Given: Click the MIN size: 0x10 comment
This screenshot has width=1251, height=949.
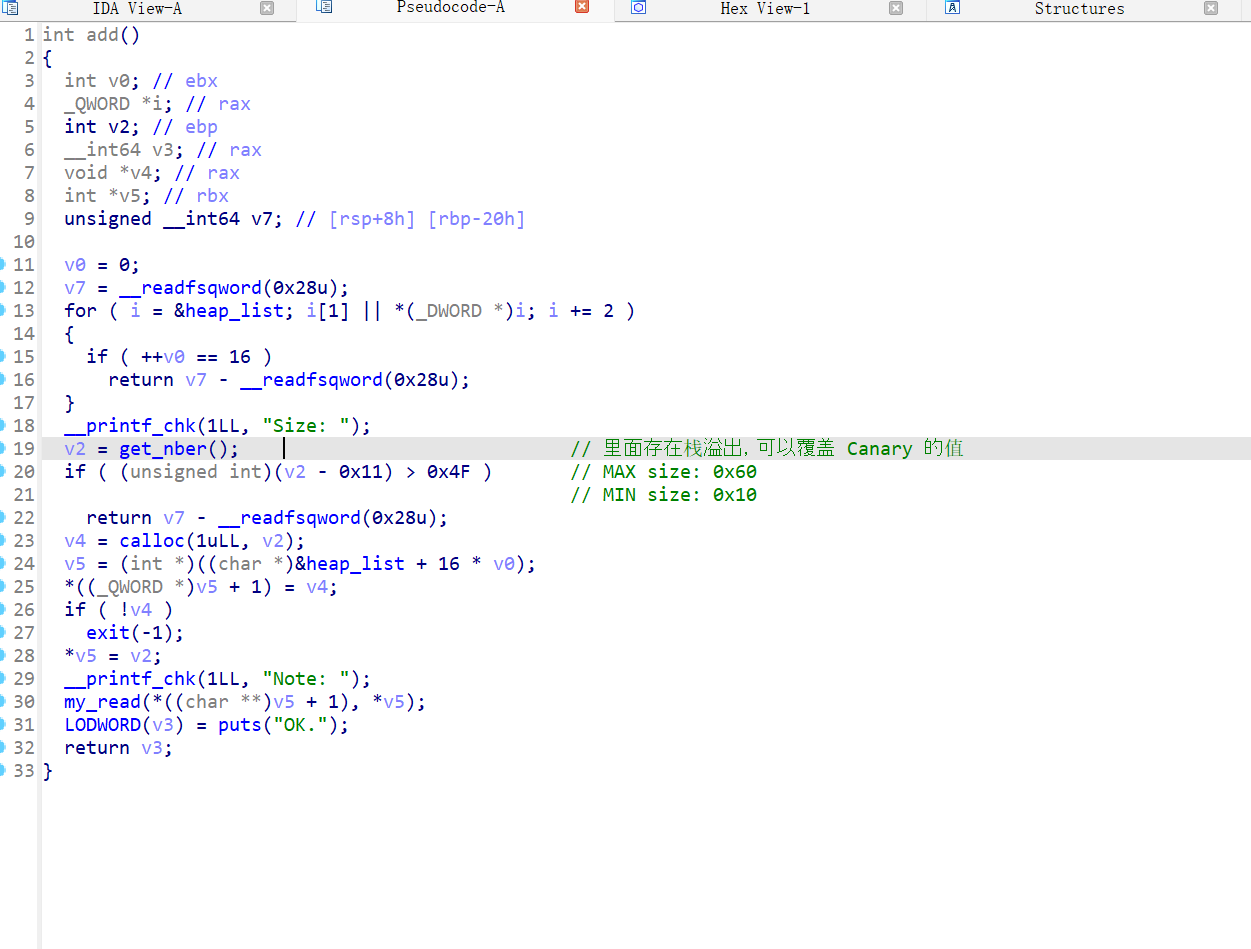Looking at the screenshot, I should 663,495.
